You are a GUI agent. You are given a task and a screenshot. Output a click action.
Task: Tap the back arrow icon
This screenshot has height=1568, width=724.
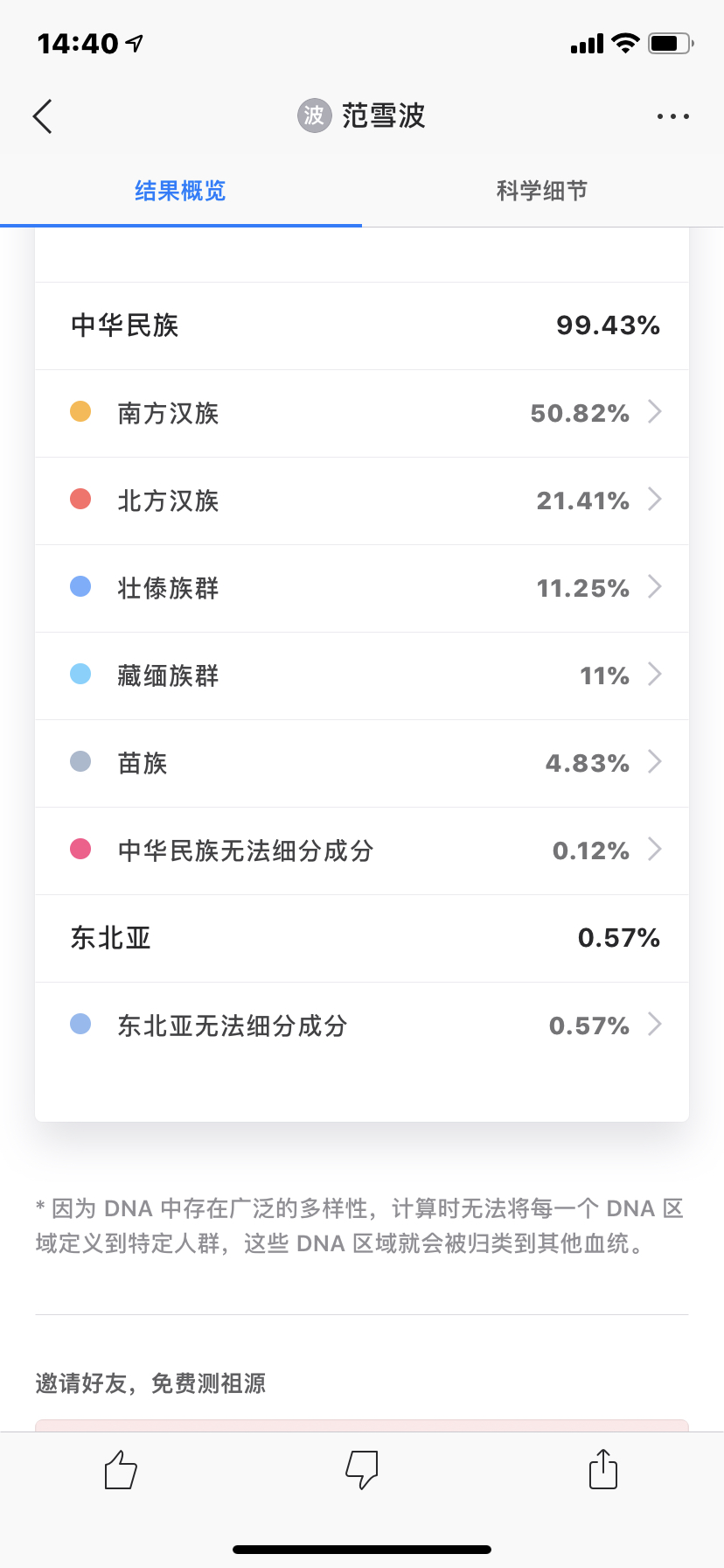pos(43,116)
